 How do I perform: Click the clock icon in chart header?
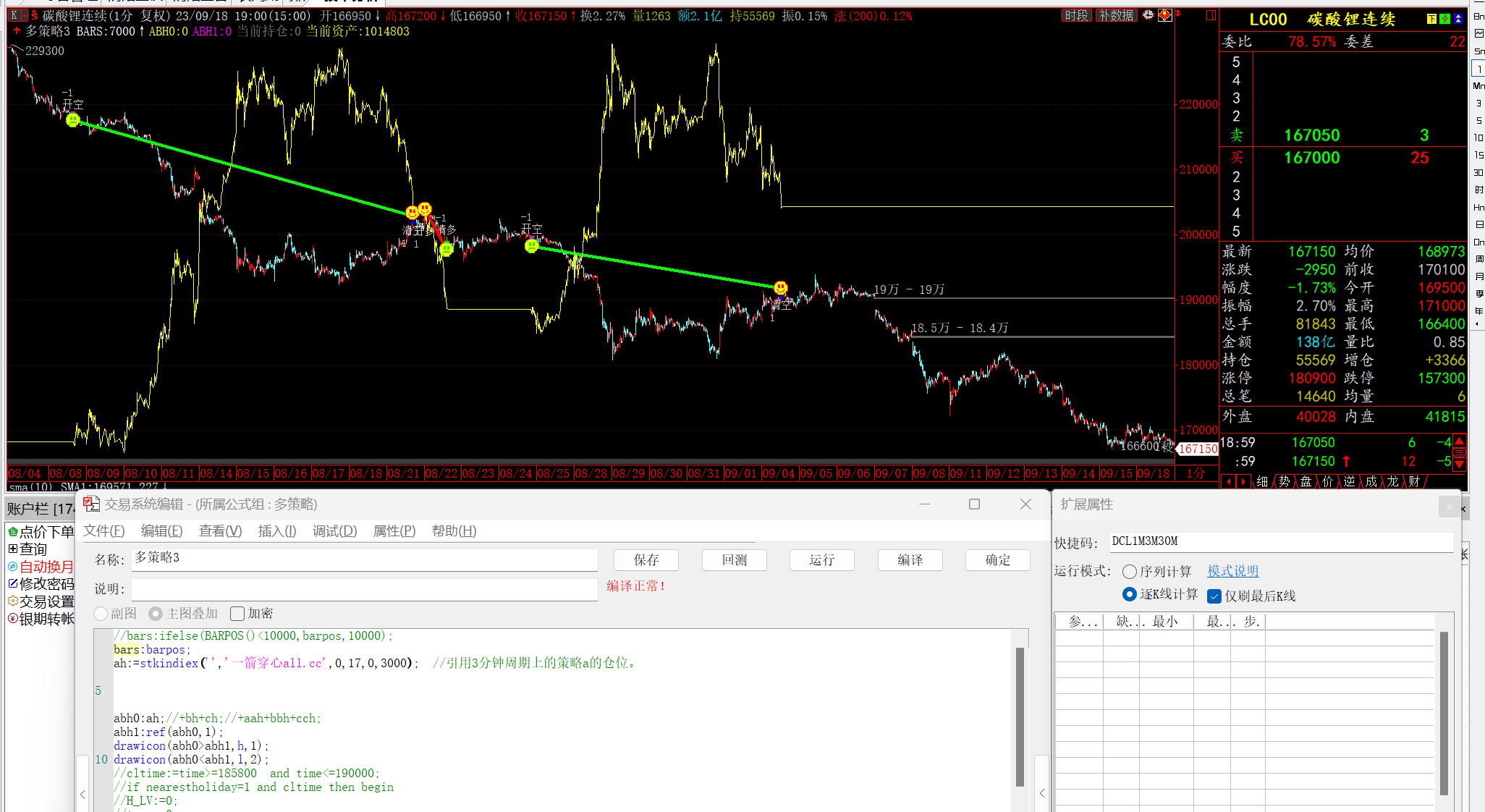[1148, 14]
